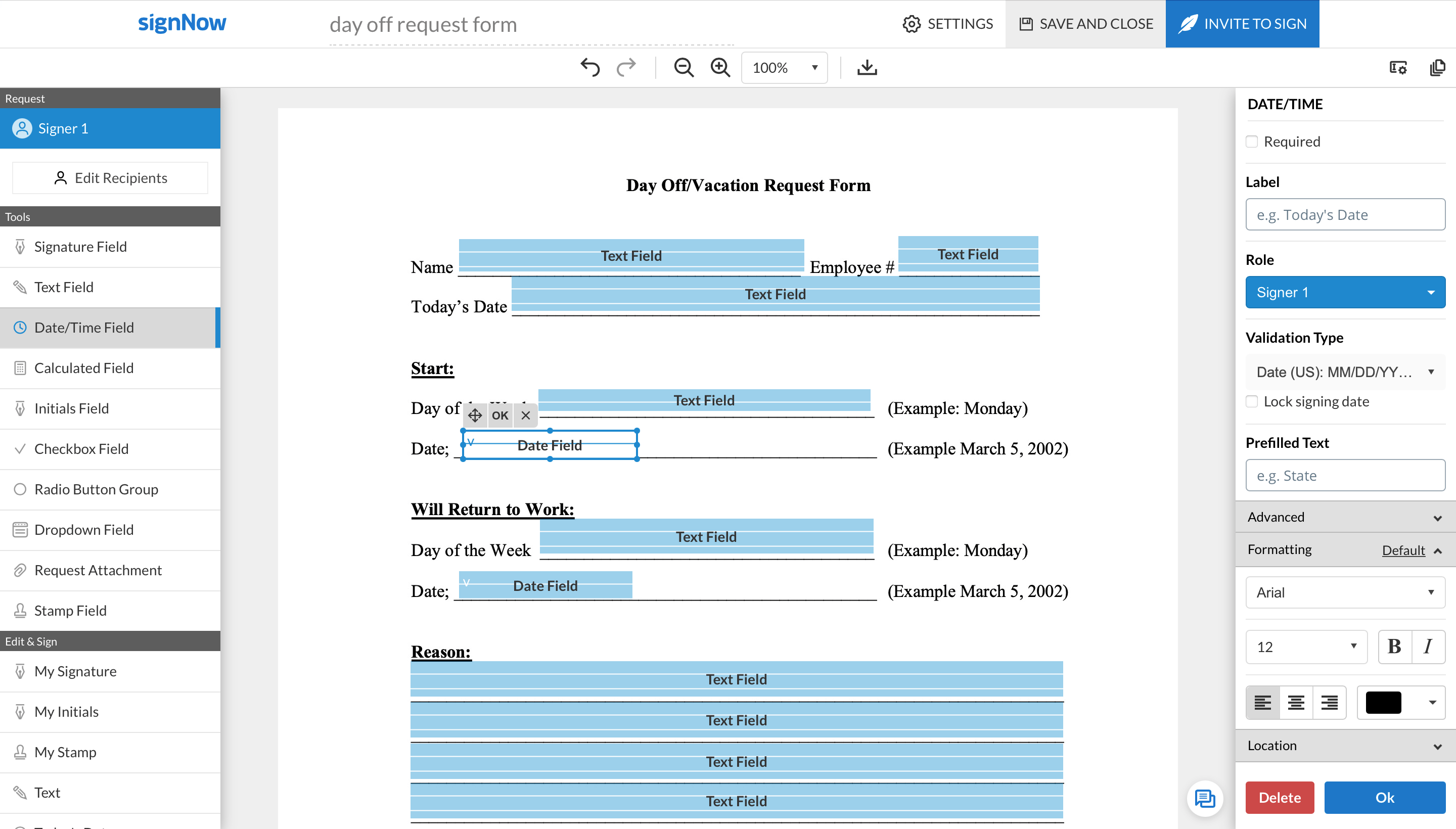Click the red Delete button

tap(1279, 798)
